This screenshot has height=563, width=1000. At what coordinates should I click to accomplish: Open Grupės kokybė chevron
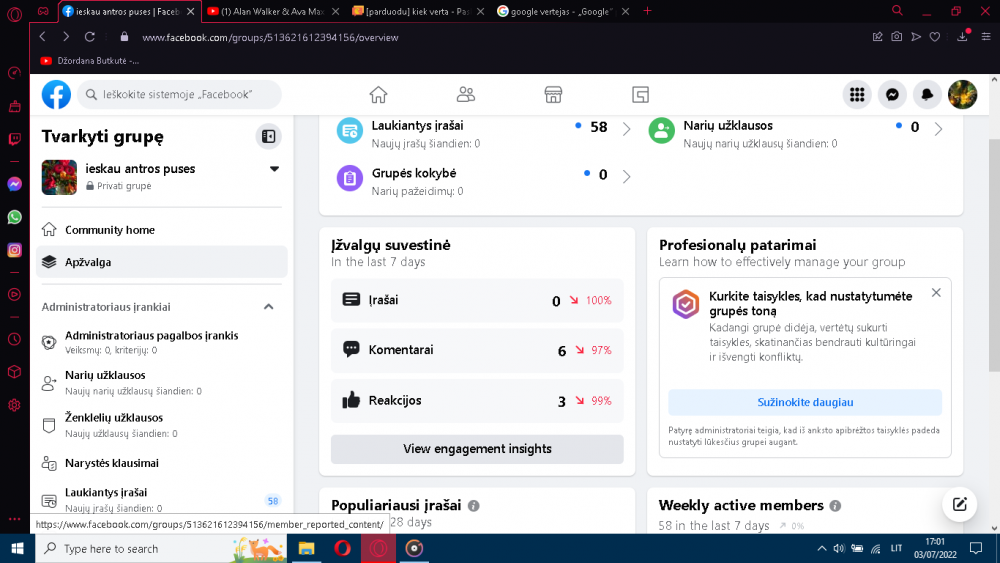tap(626, 176)
